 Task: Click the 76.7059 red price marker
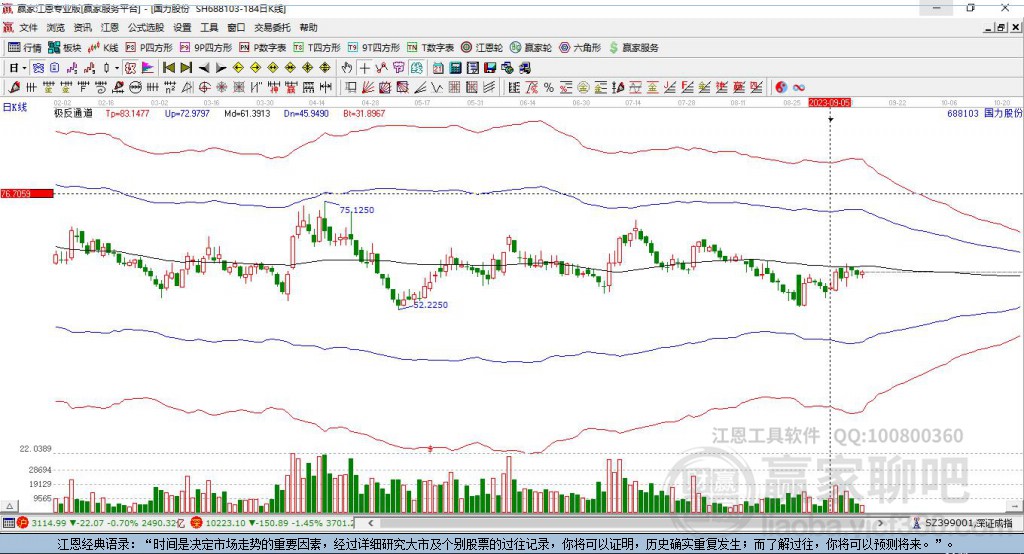(27, 193)
